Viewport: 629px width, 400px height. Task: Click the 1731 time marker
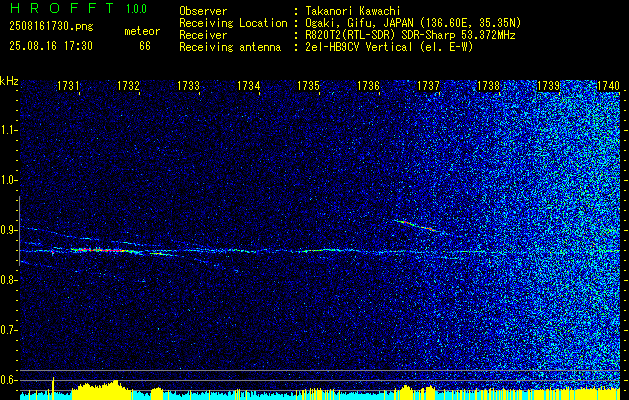[68, 85]
